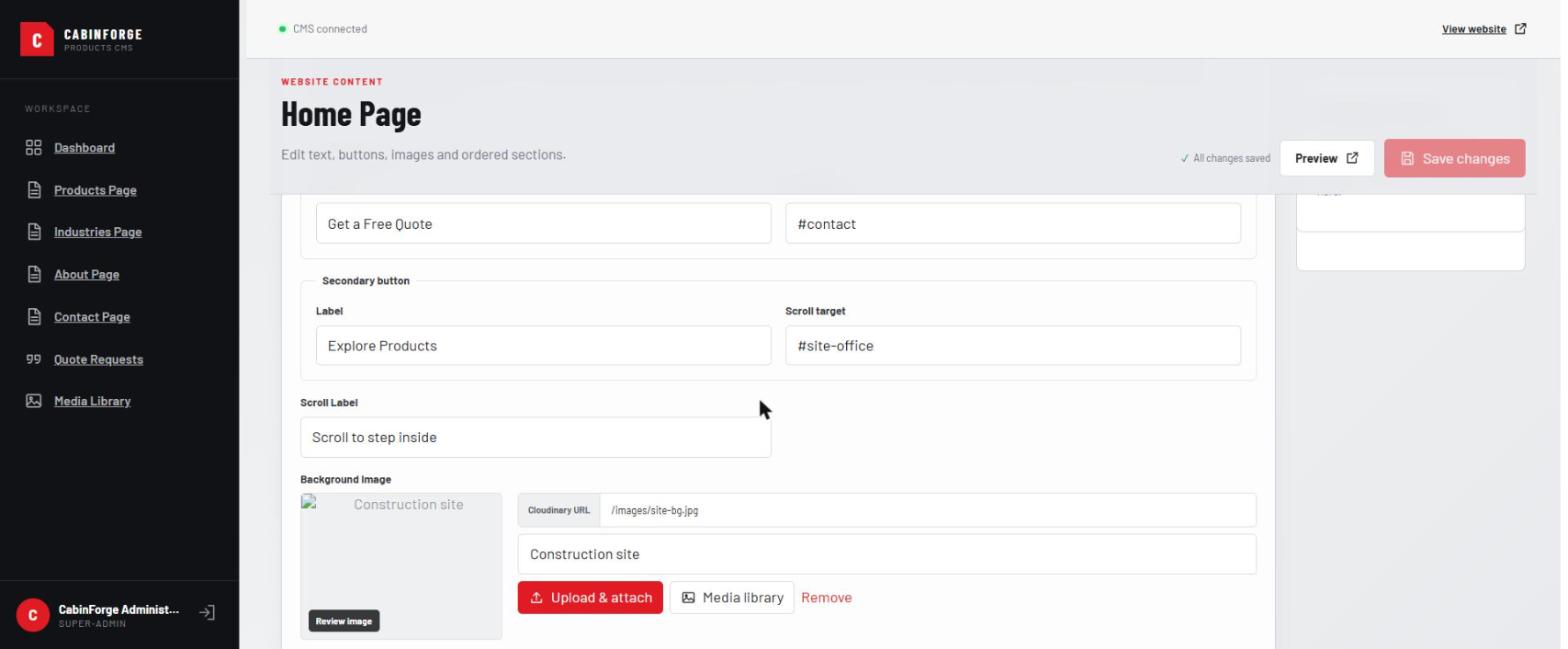
Task: Open Dashboard in the sidebar
Action: [84, 148]
